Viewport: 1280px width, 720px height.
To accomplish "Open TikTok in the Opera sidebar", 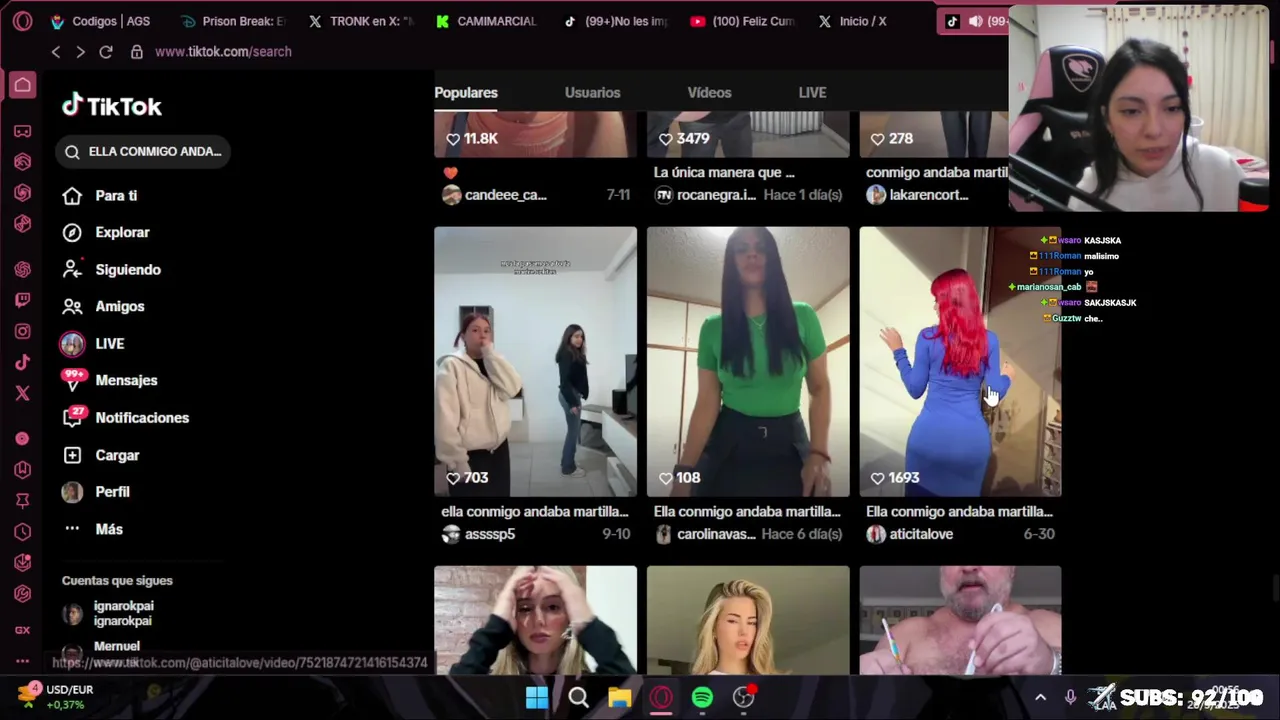I will coord(22,362).
